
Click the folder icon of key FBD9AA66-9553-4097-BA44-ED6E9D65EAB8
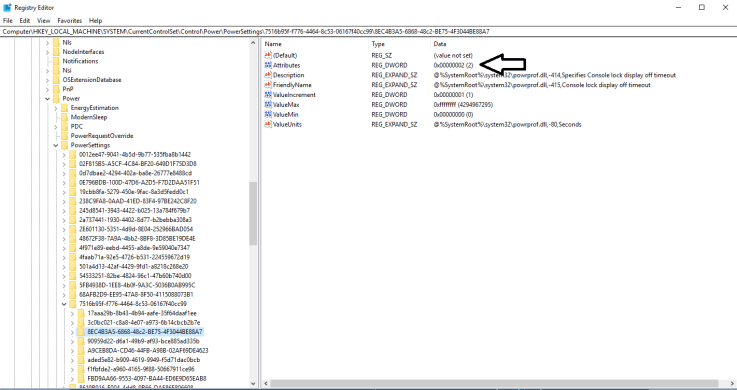(81, 379)
